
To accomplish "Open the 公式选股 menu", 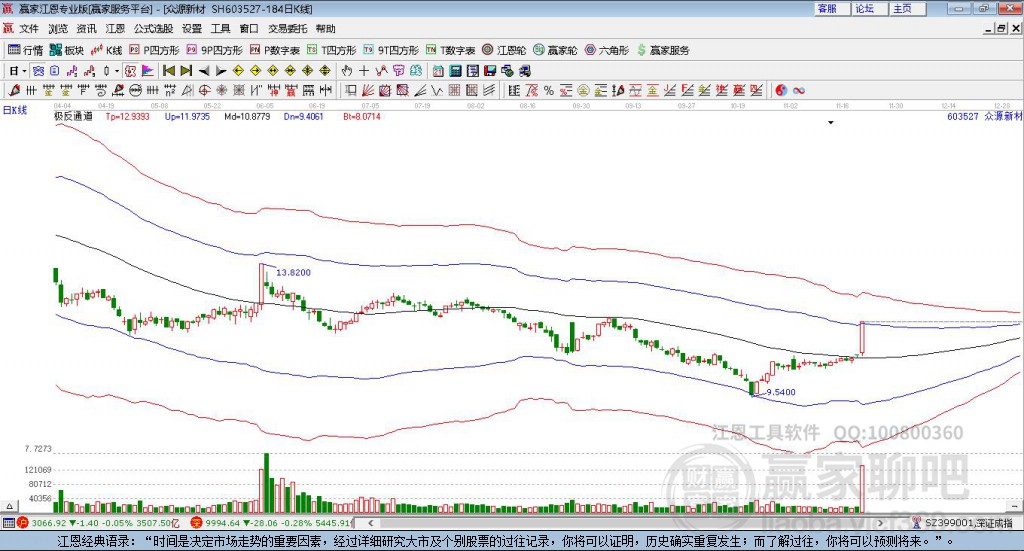I will click(x=153, y=29).
